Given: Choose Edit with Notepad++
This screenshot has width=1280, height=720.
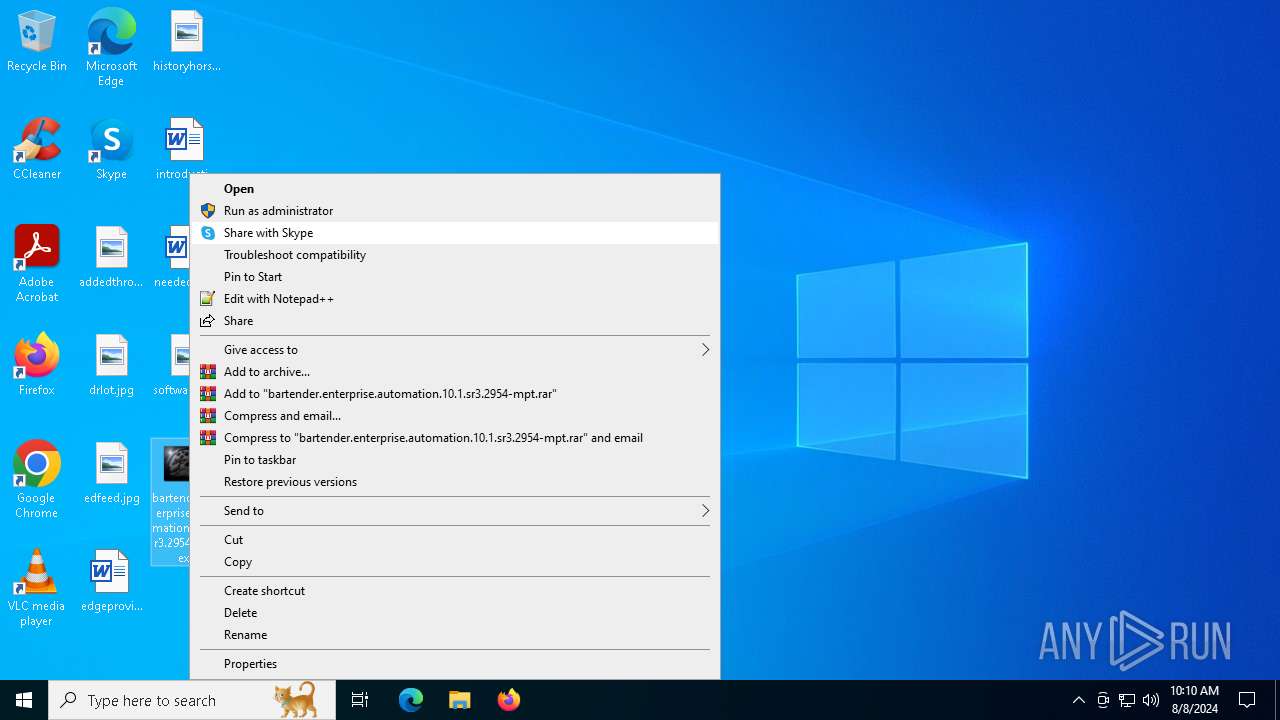Looking at the screenshot, I should (455, 299).
